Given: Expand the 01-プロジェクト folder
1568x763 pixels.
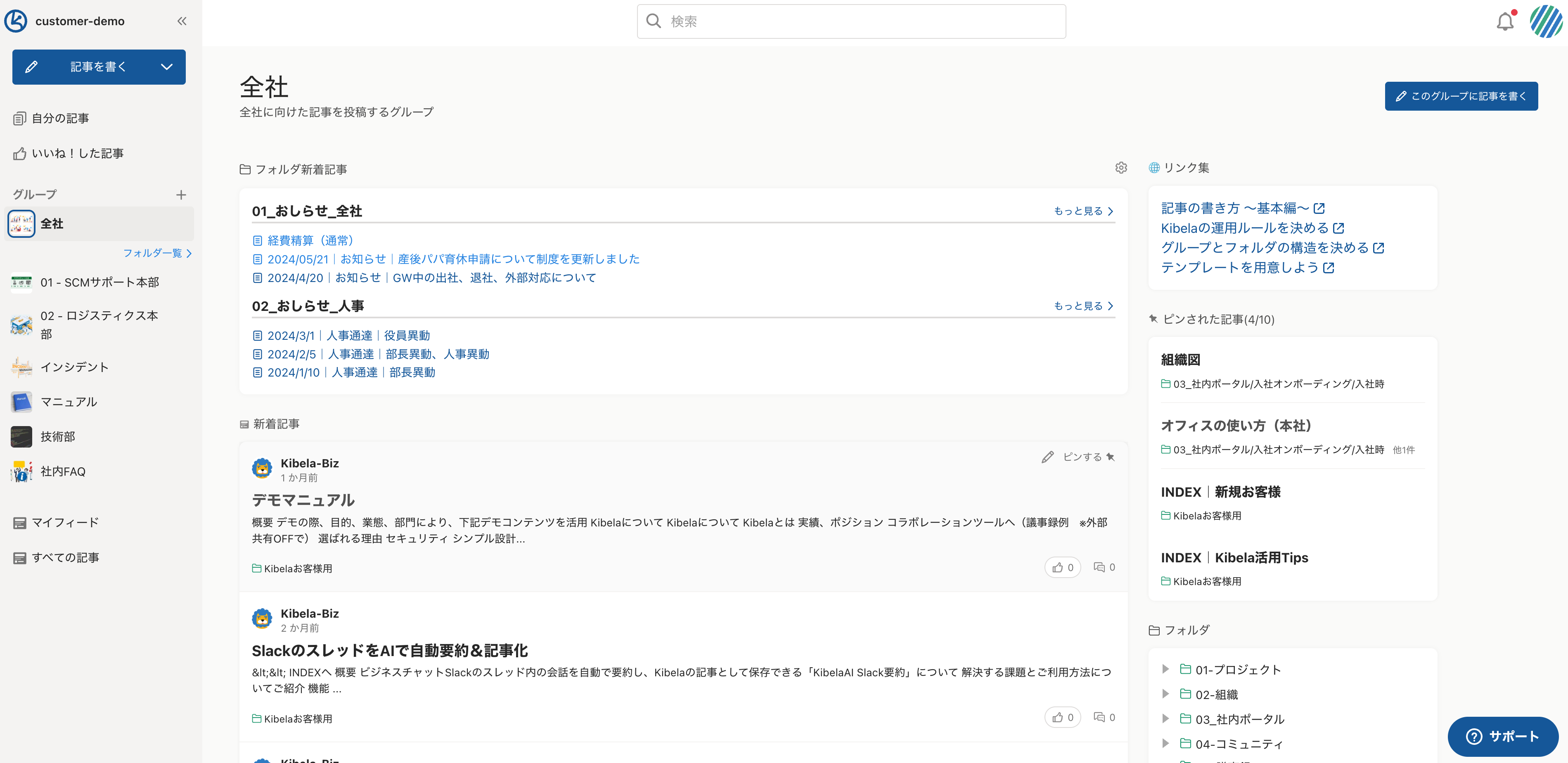Looking at the screenshot, I should click(x=1165, y=669).
